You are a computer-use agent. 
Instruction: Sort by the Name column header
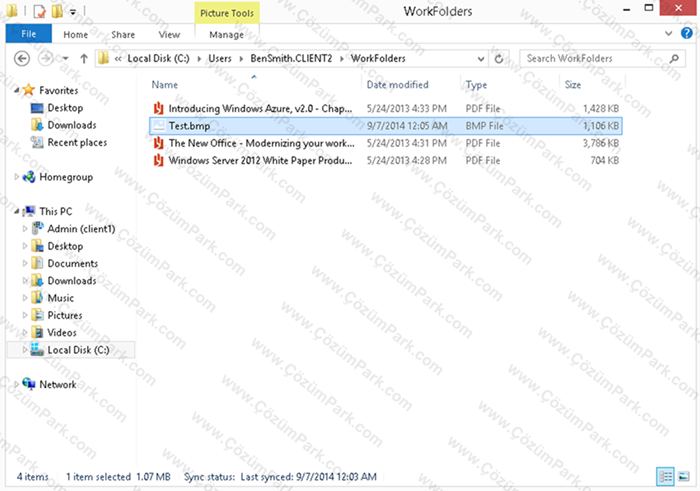point(164,85)
